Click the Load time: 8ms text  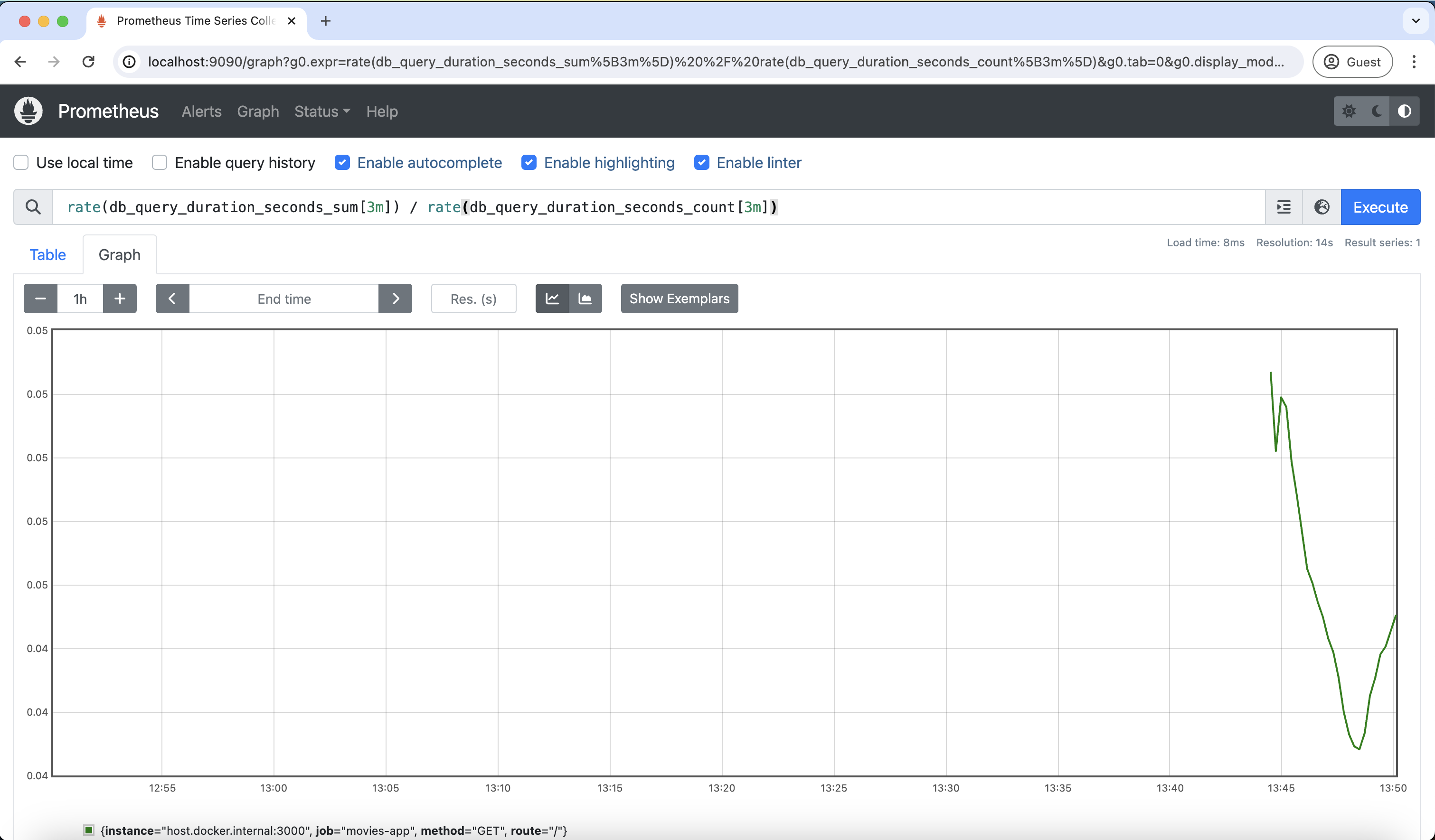click(x=1206, y=243)
